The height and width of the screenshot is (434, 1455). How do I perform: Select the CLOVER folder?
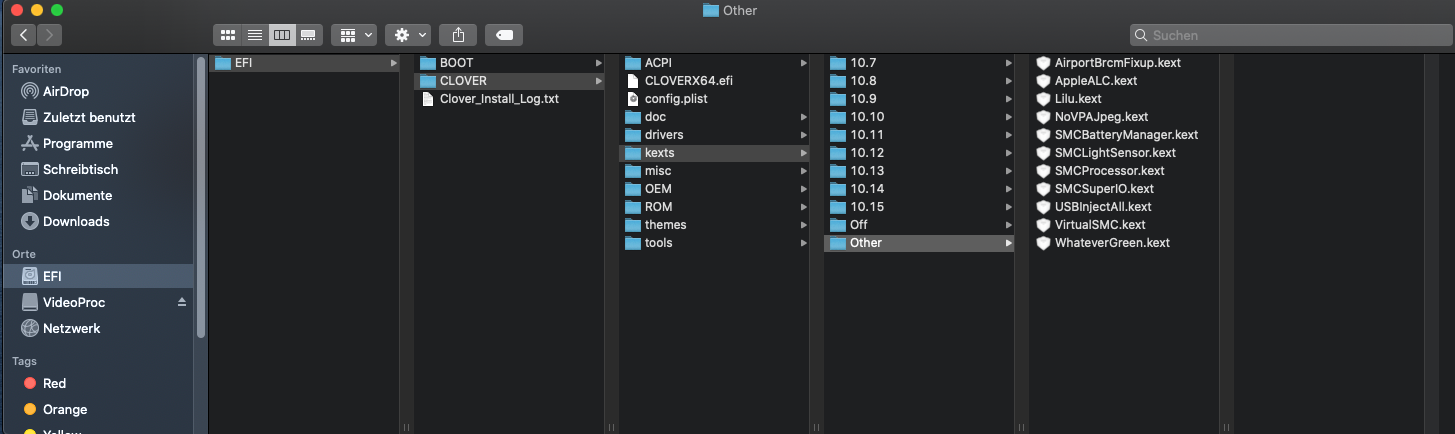point(509,81)
